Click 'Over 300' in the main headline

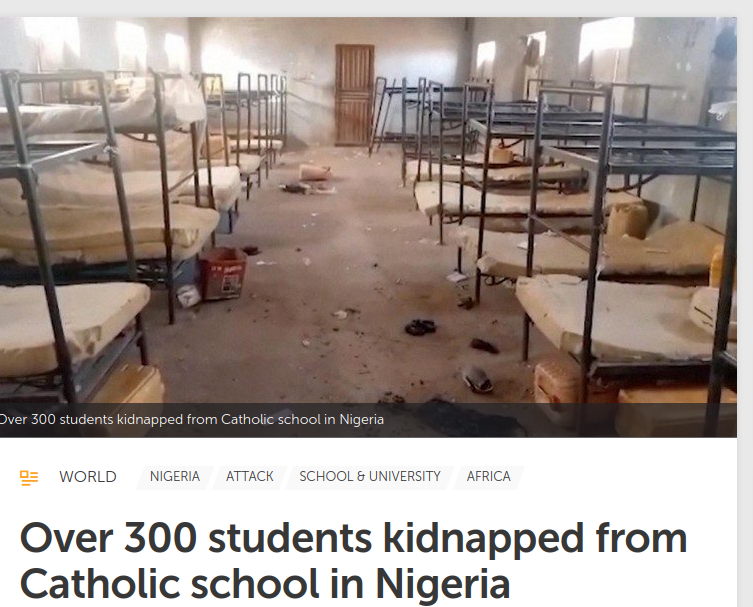point(109,538)
